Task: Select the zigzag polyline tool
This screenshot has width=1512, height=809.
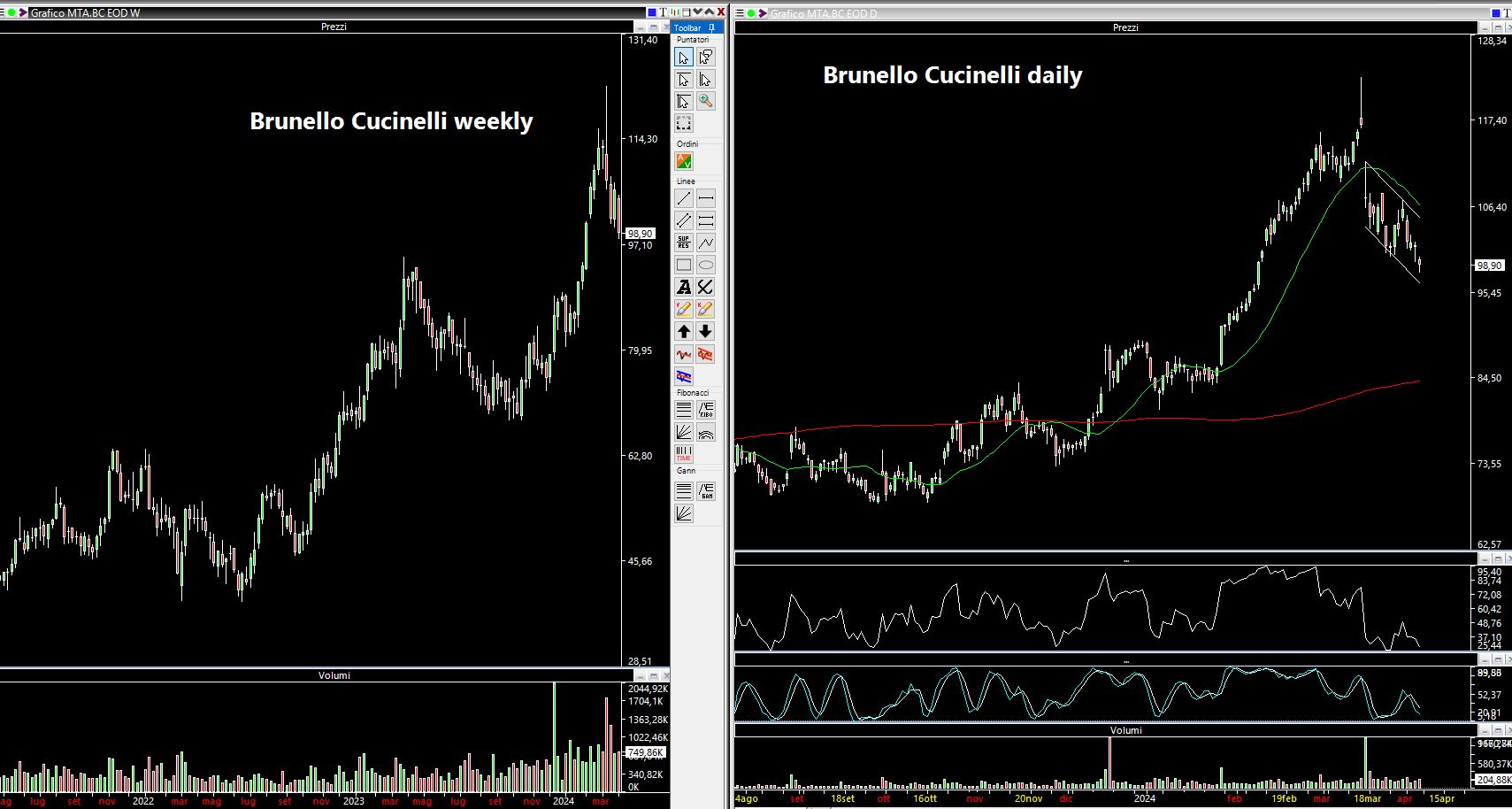Action: point(706,243)
